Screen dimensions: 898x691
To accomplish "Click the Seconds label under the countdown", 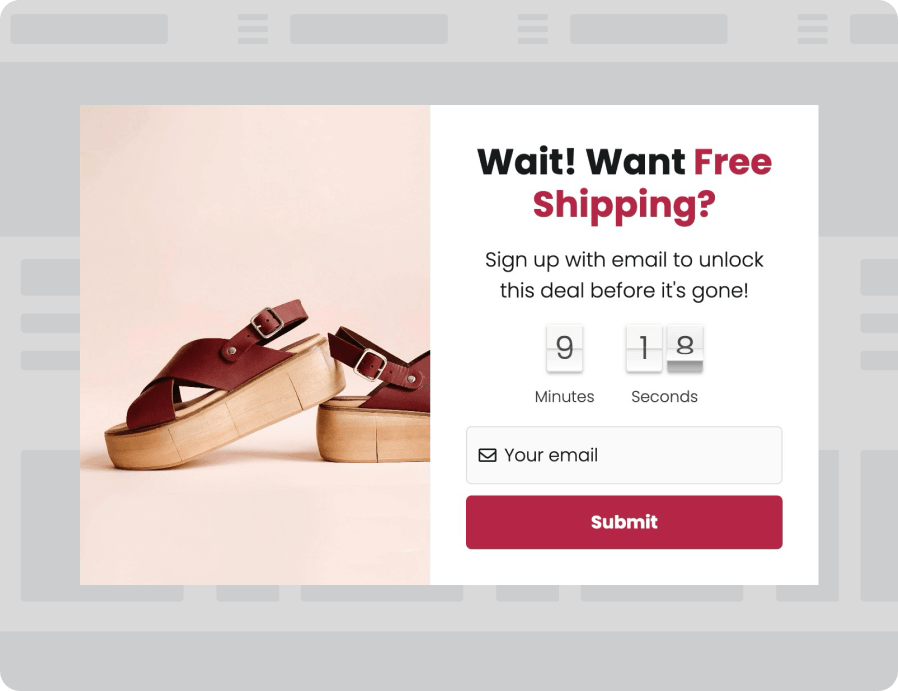I will click(x=665, y=396).
